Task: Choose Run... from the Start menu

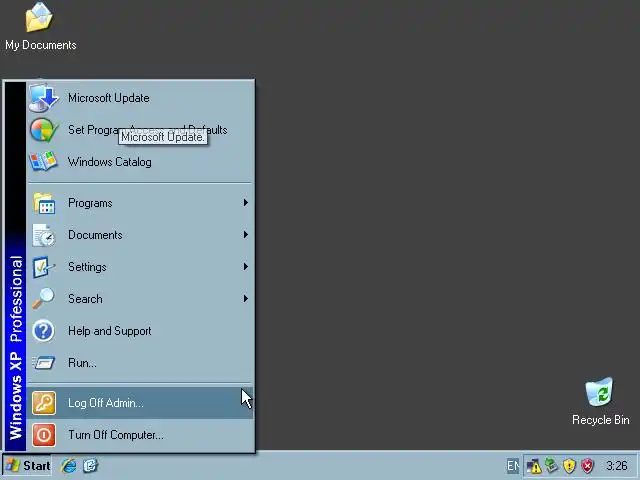Action: 140,363
